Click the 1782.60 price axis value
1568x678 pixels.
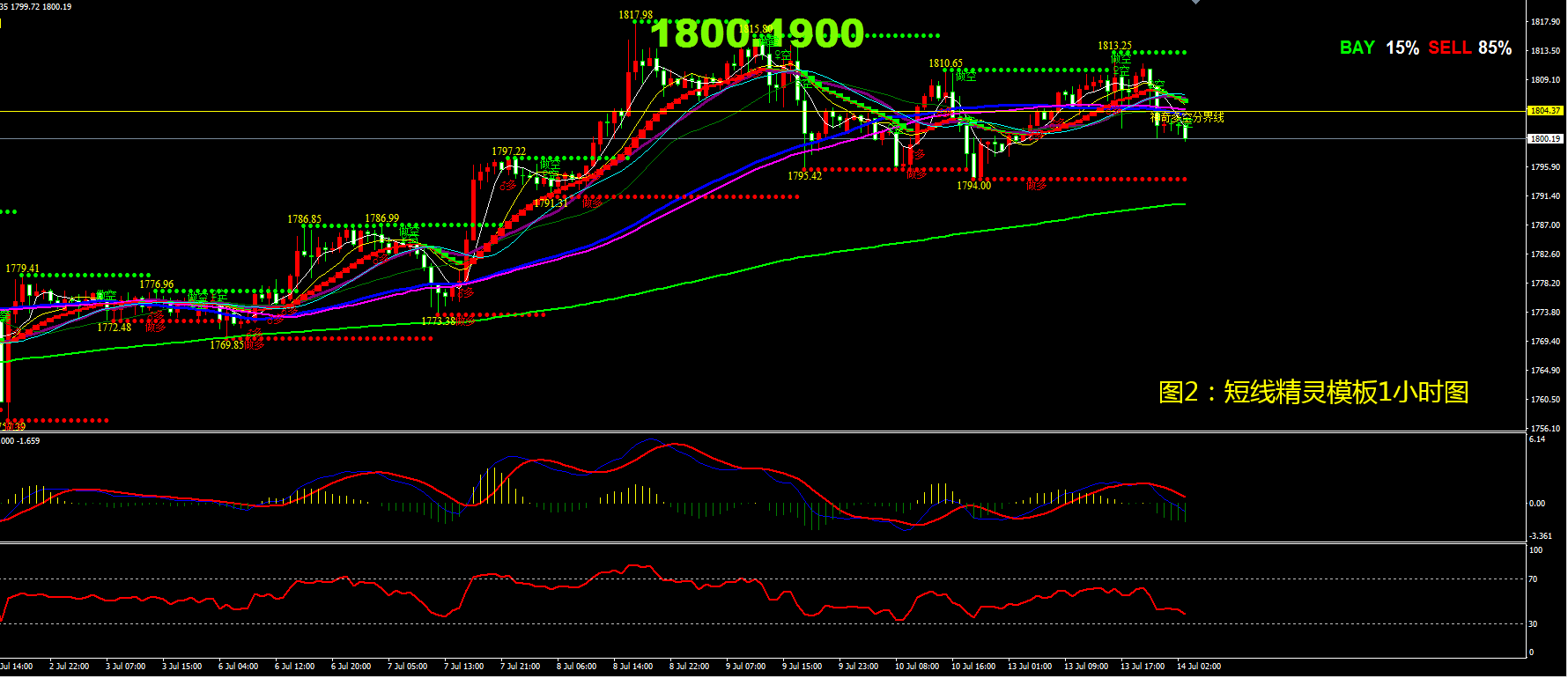tap(1546, 254)
